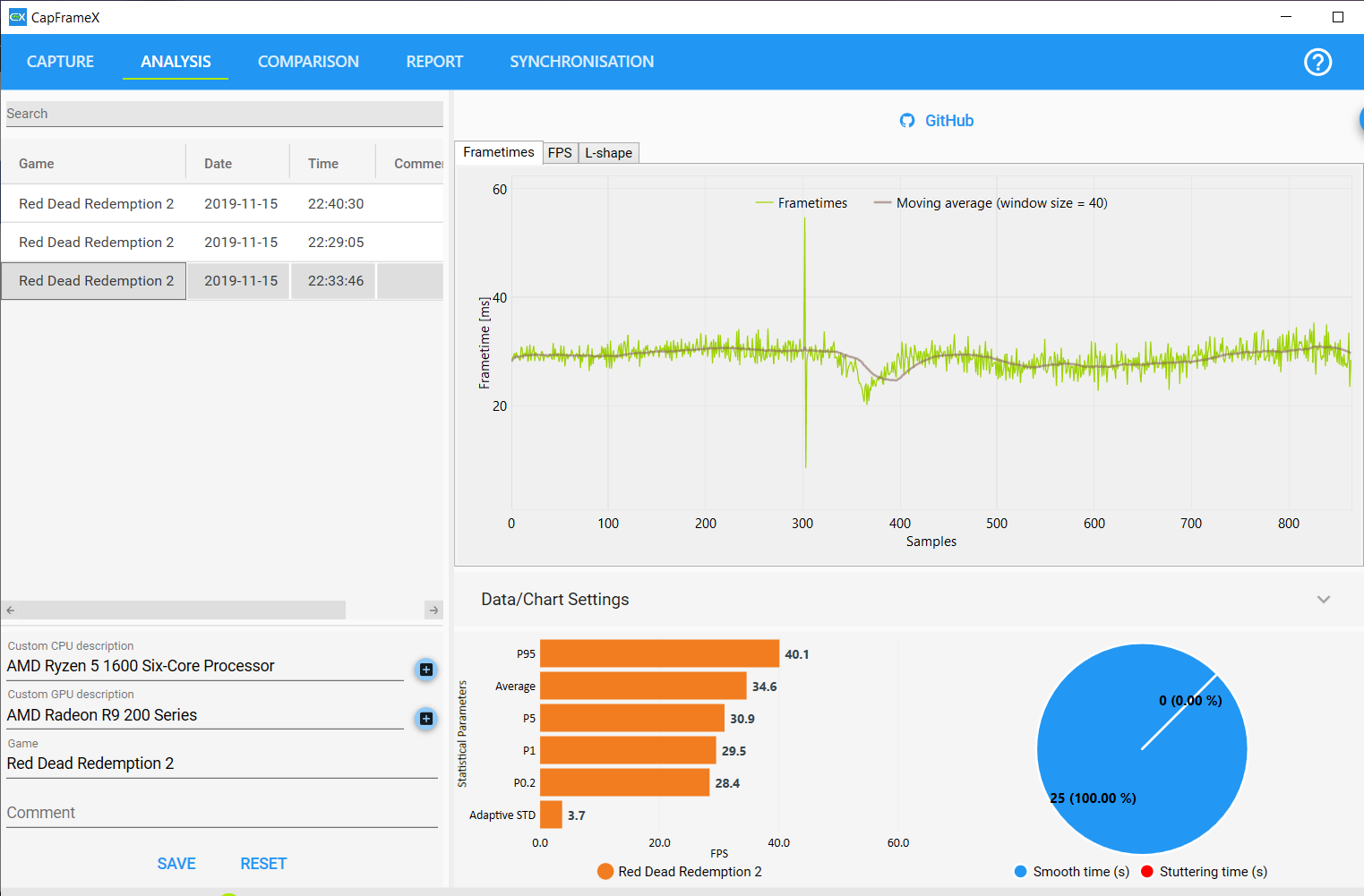Click the record list's left scroll arrow
Screen dimensions: 1364x896
click(11, 610)
